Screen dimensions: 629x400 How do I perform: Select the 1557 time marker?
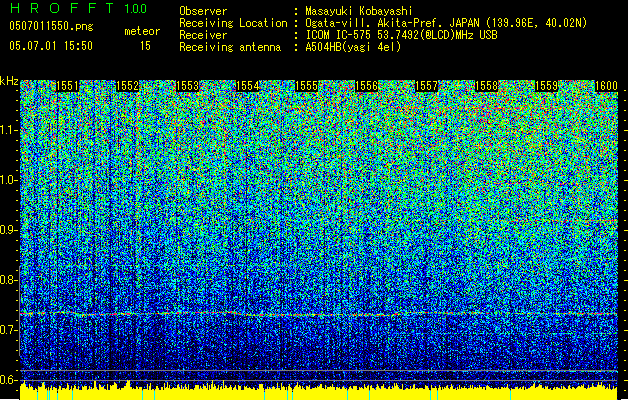(x=427, y=87)
